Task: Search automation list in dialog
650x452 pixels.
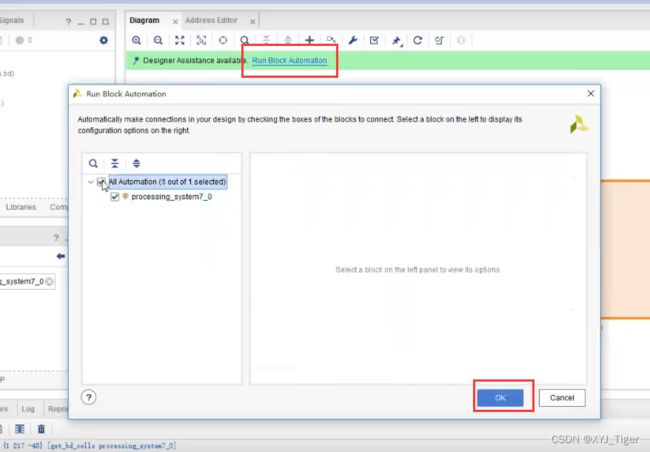Action: (x=93, y=163)
